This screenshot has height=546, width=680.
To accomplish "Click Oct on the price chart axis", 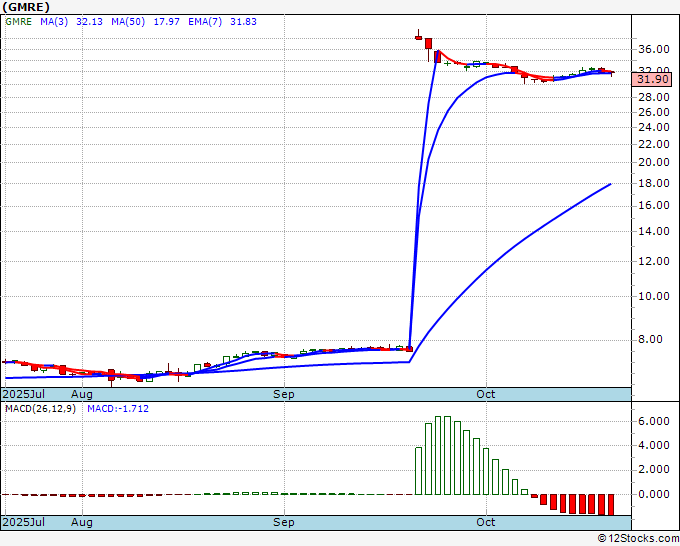I will (486, 394).
